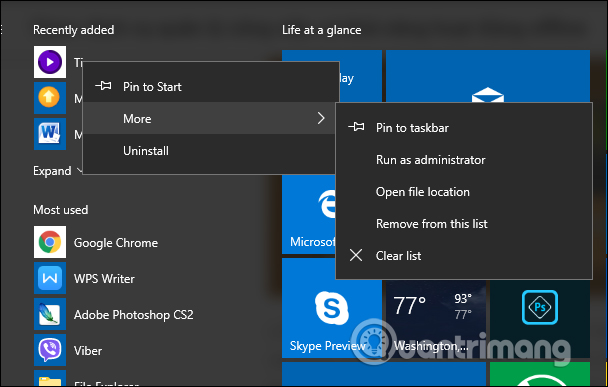Click the Word document app icon
The width and height of the screenshot is (608, 387).
[50, 134]
